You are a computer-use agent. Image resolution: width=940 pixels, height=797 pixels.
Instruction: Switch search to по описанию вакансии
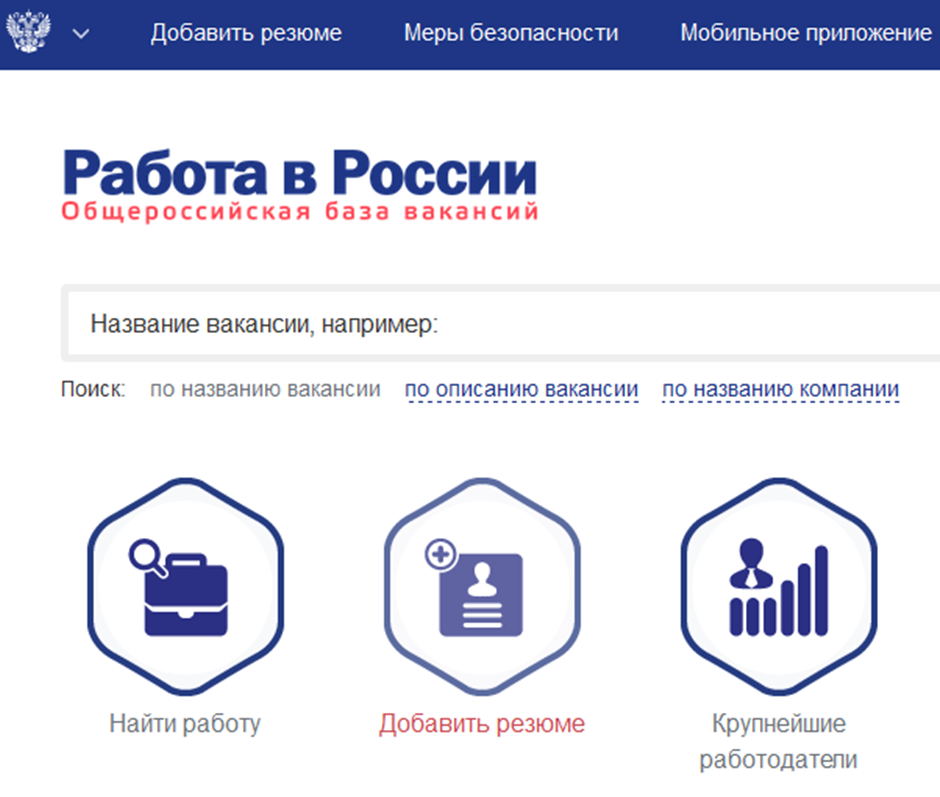point(522,389)
